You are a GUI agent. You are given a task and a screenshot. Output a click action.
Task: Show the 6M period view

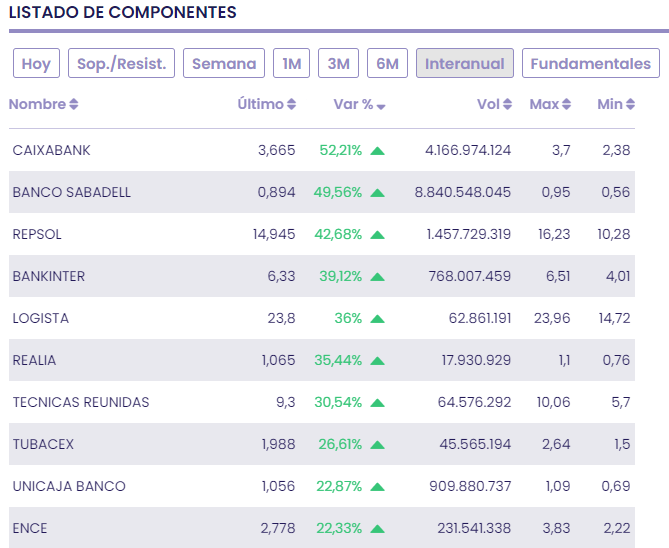[x=387, y=63]
